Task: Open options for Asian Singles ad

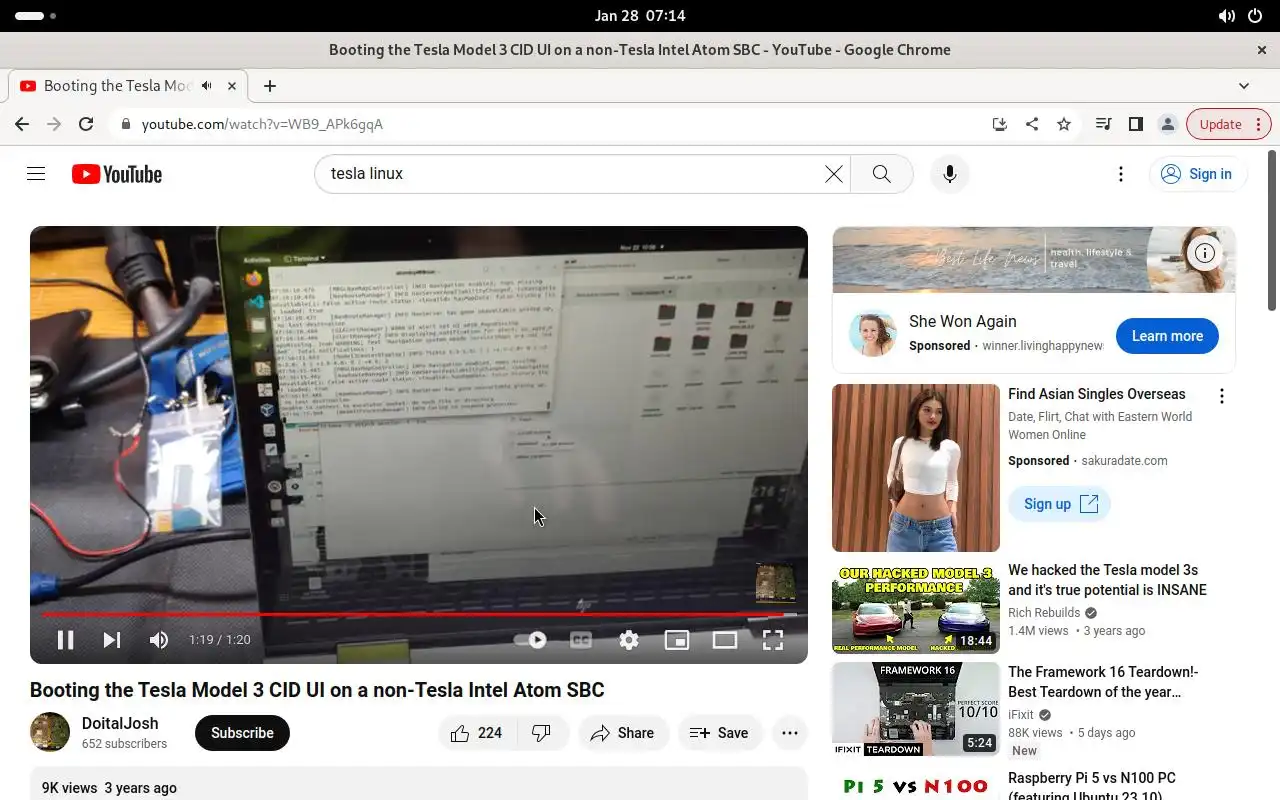Action: [x=1221, y=396]
